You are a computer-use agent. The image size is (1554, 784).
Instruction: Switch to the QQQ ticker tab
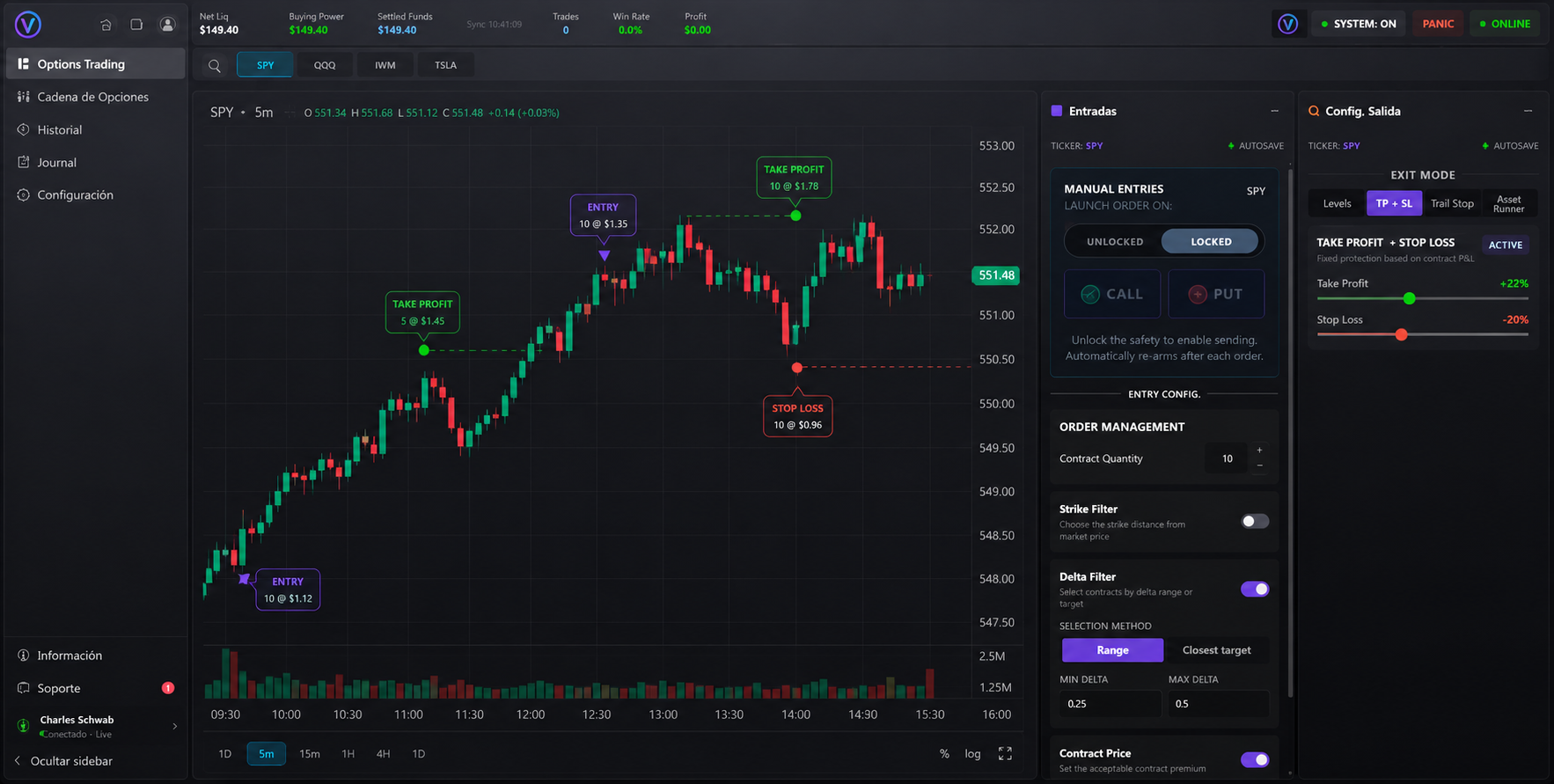[x=325, y=65]
